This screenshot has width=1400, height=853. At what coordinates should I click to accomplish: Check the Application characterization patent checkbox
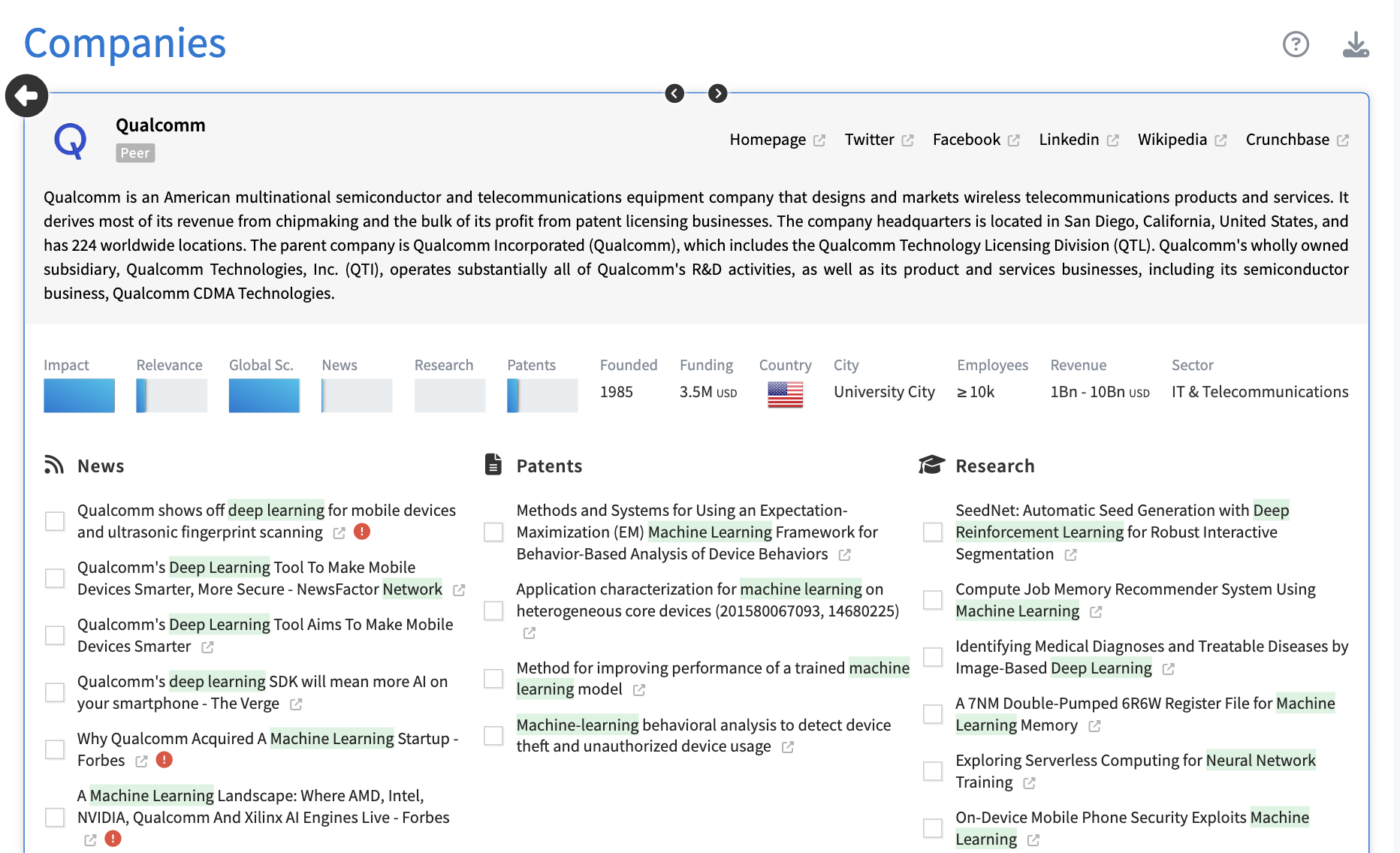pos(493,610)
